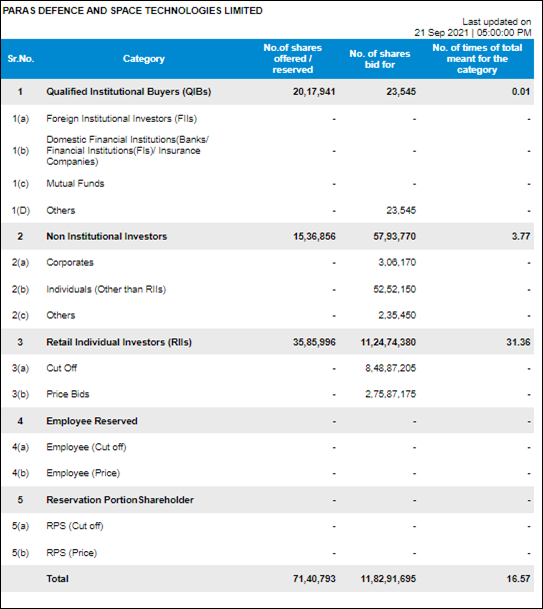Select the Non Institutional Investors row
543x609 pixels.
pos(268,236)
